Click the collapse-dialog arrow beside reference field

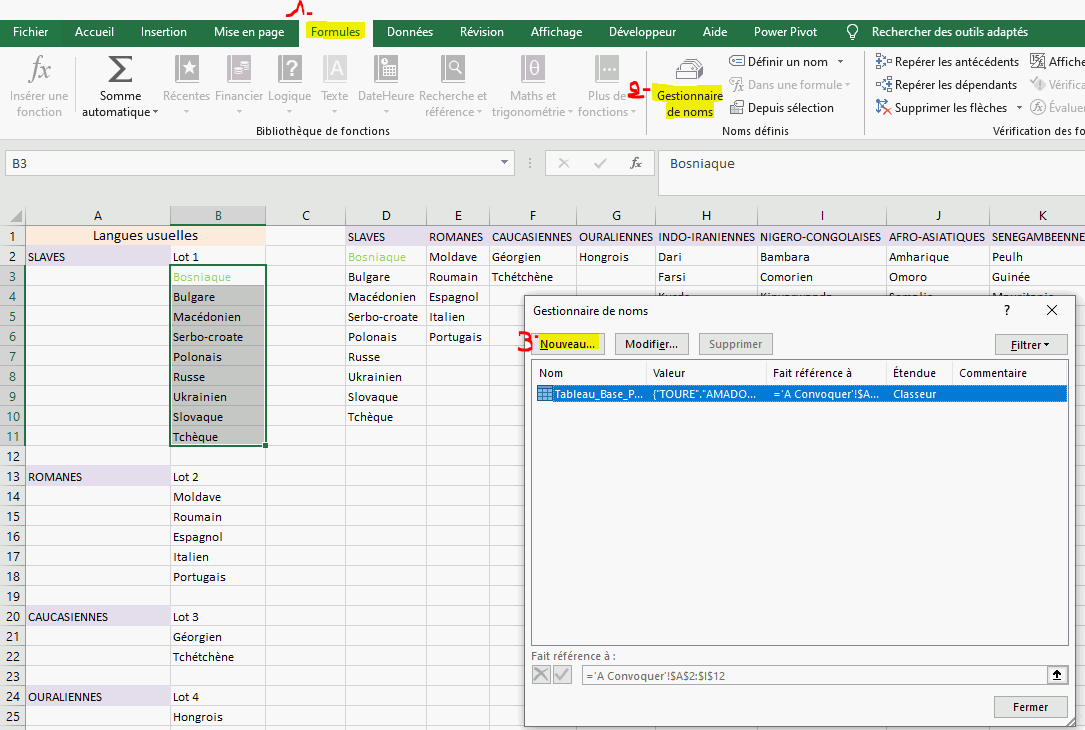point(1056,675)
